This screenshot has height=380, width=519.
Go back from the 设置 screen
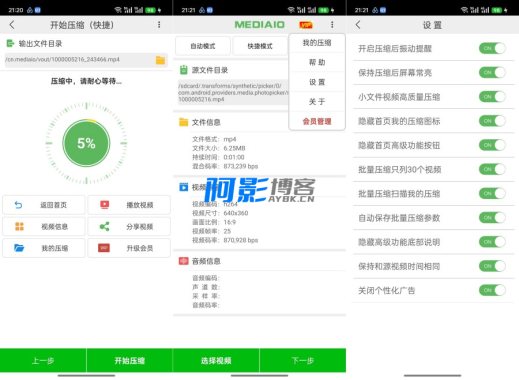[x=358, y=25]
